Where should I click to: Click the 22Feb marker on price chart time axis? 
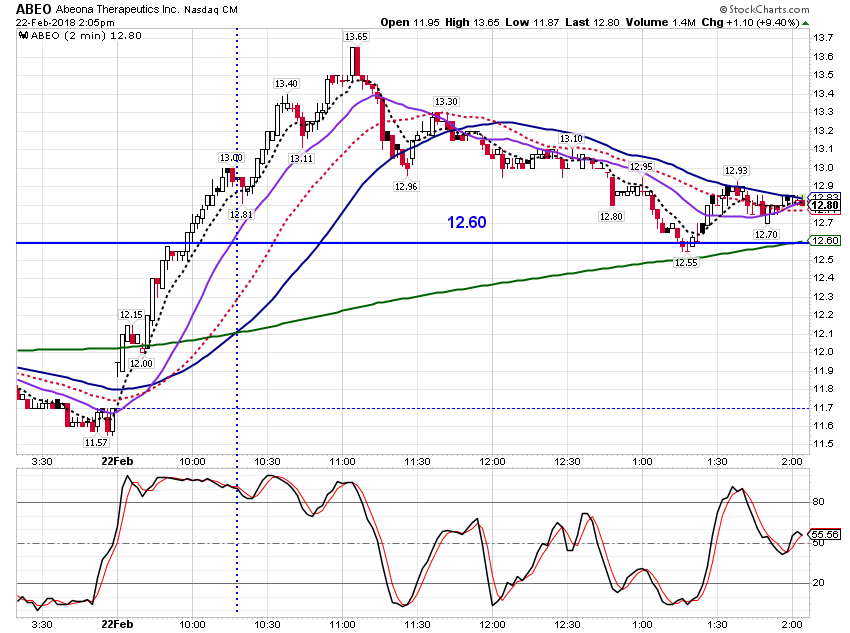point(118,461)
